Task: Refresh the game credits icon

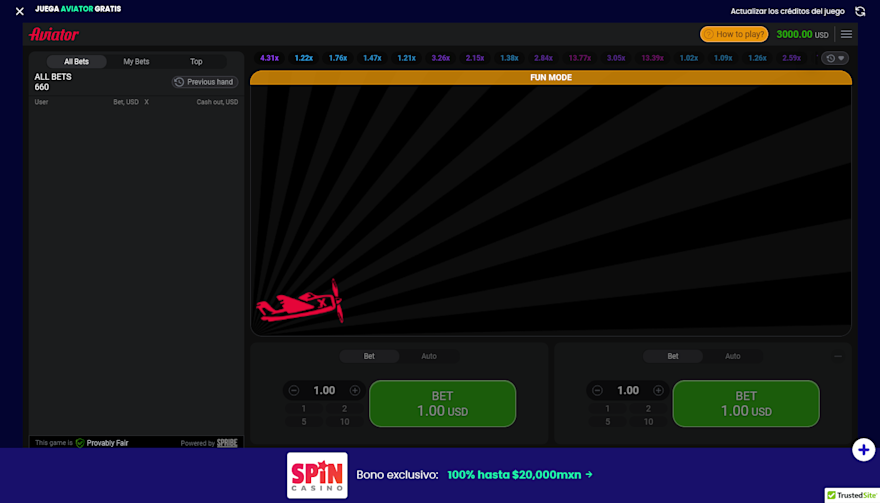Action: pos(860,11)
